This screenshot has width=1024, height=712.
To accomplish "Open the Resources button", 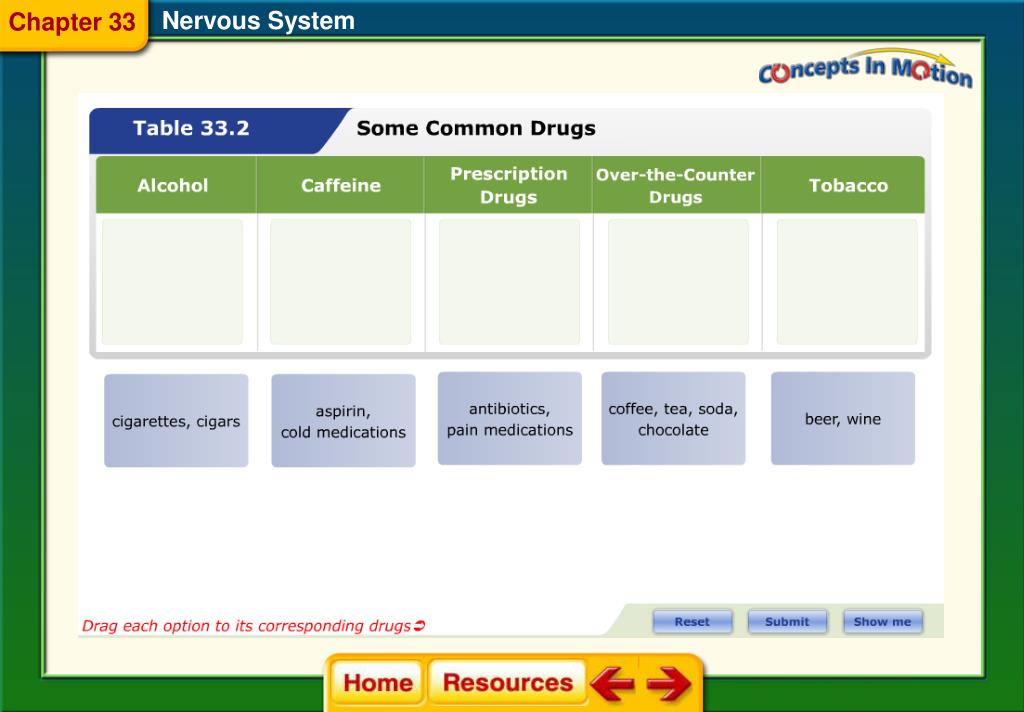I will point(507,683).
